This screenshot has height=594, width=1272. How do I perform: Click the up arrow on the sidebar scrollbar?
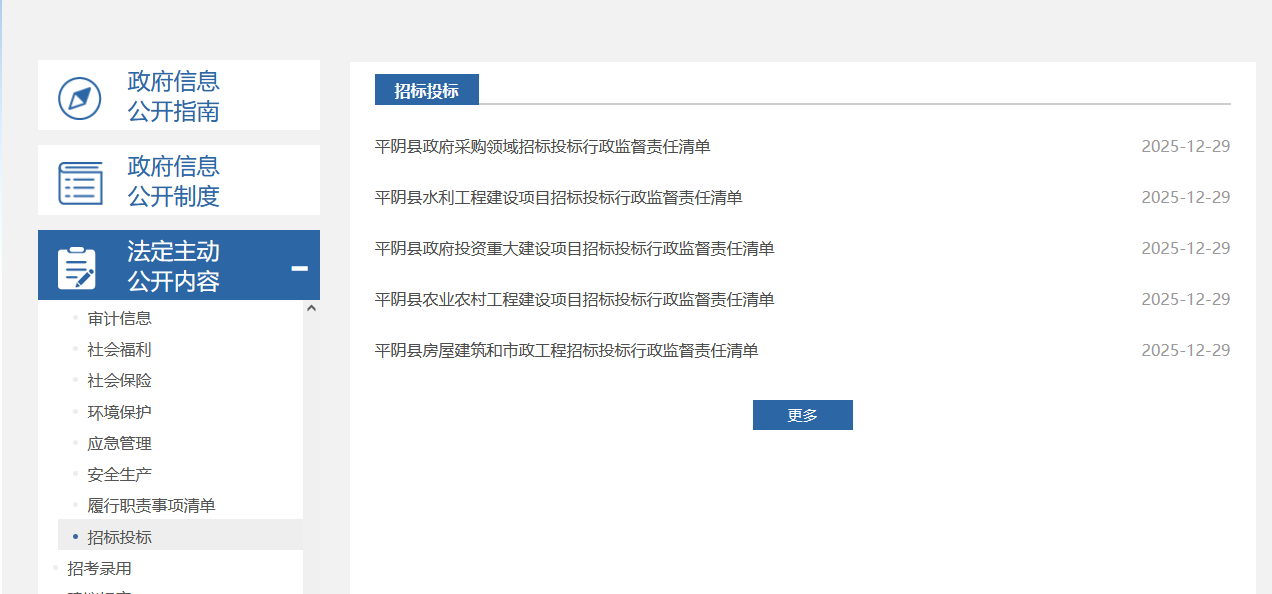pyautogui.click(x=311, y=307)
